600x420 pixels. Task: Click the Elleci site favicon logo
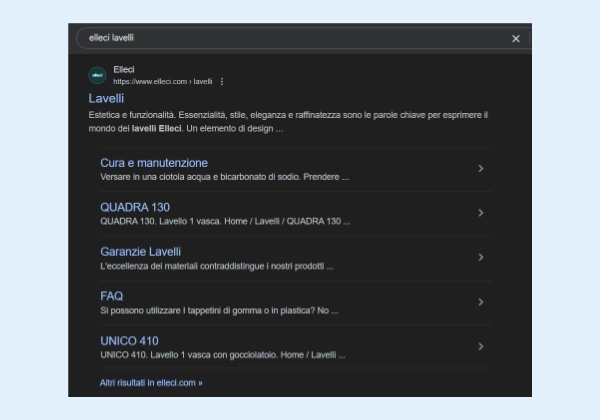click(97, 75)
